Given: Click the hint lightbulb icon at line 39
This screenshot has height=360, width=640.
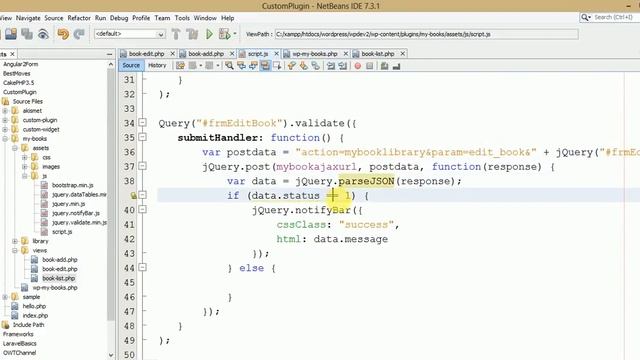Looking at the screenshot, I should [133, 196].
